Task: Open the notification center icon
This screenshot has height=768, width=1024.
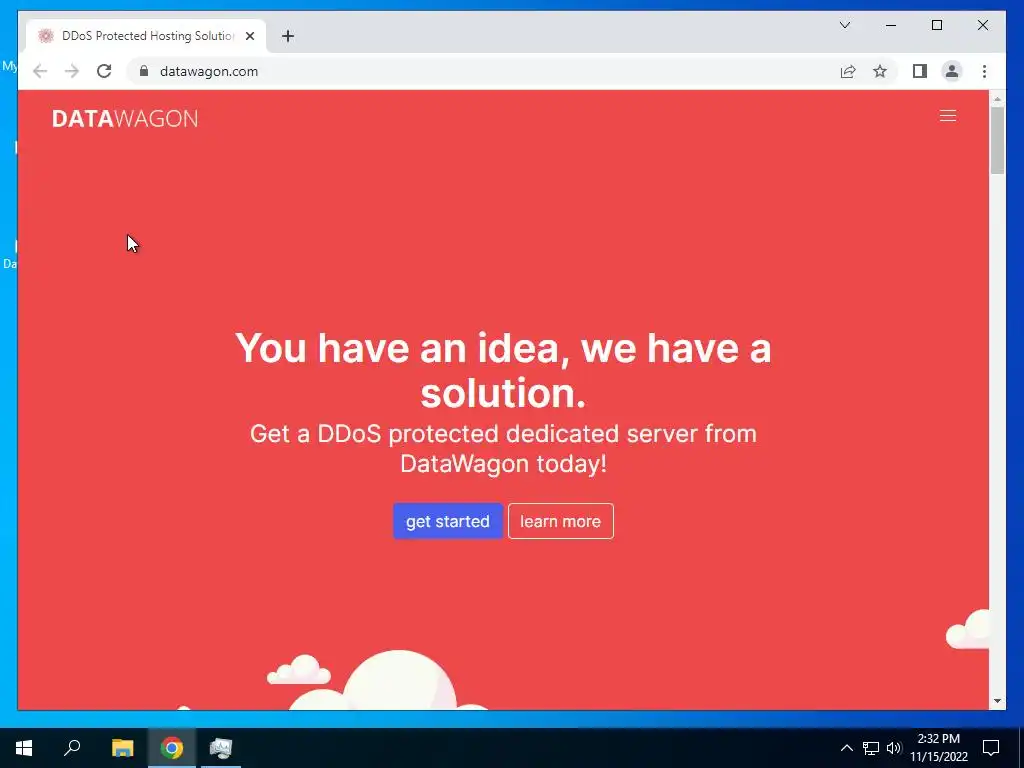Action: (x=991, y=748)
